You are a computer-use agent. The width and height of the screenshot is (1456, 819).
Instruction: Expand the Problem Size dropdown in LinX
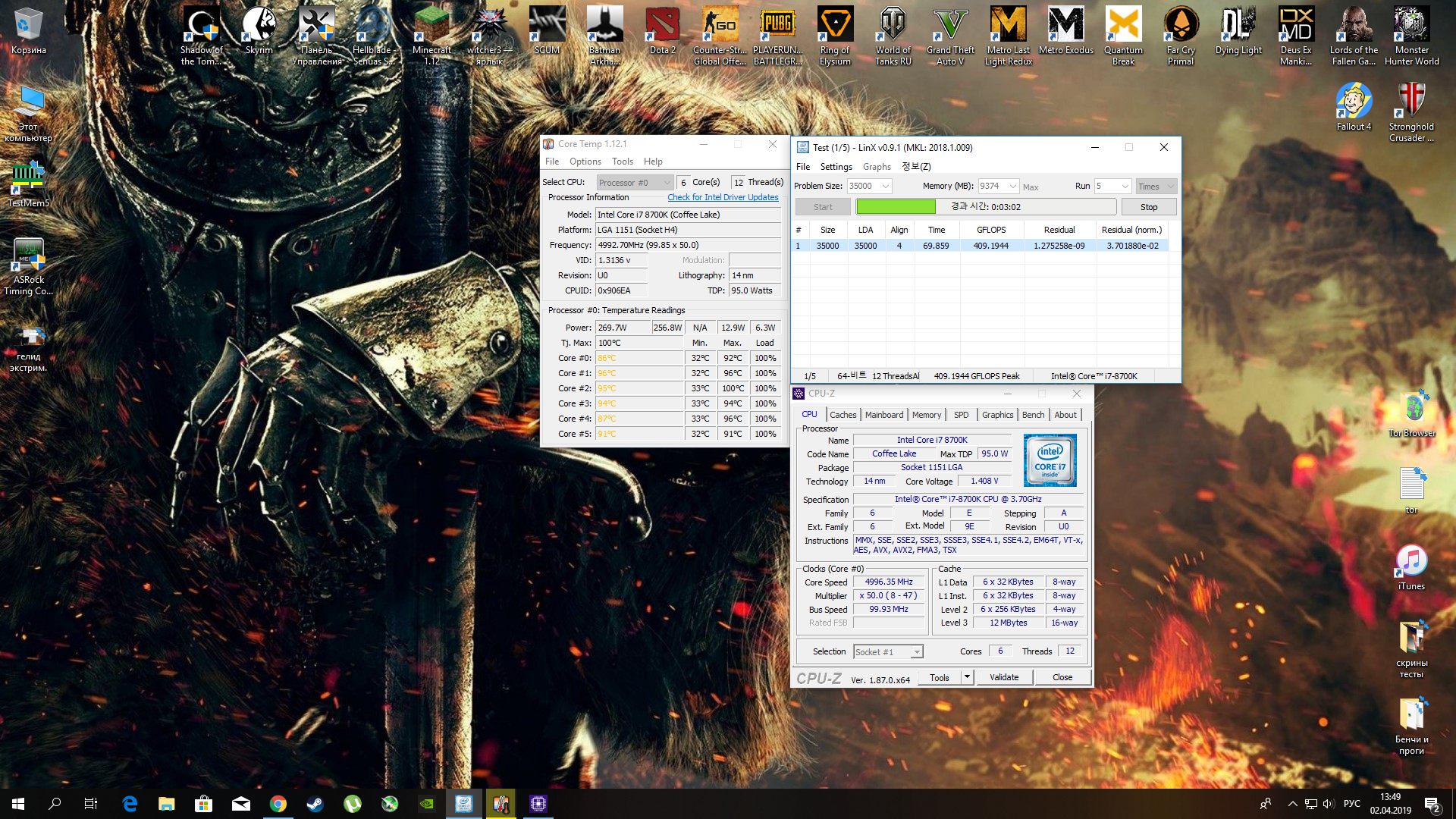(x=885, y=187)
